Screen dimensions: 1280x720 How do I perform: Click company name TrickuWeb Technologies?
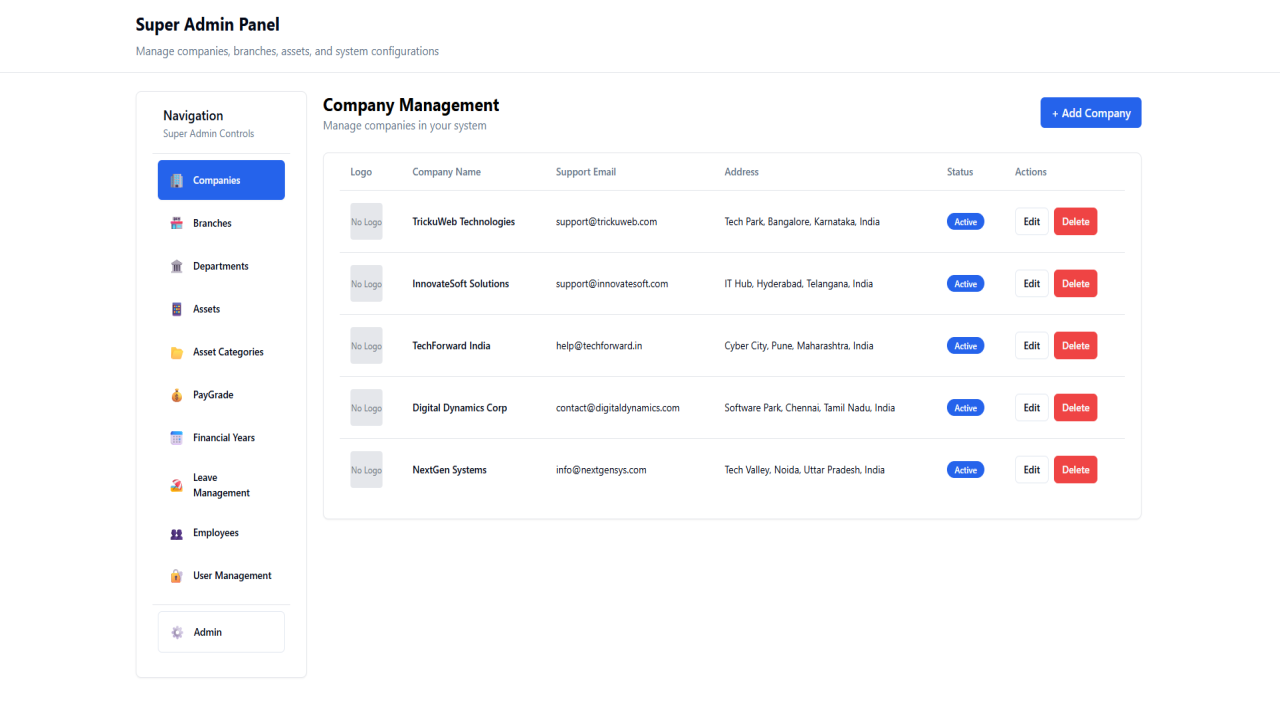pos(464,222)
